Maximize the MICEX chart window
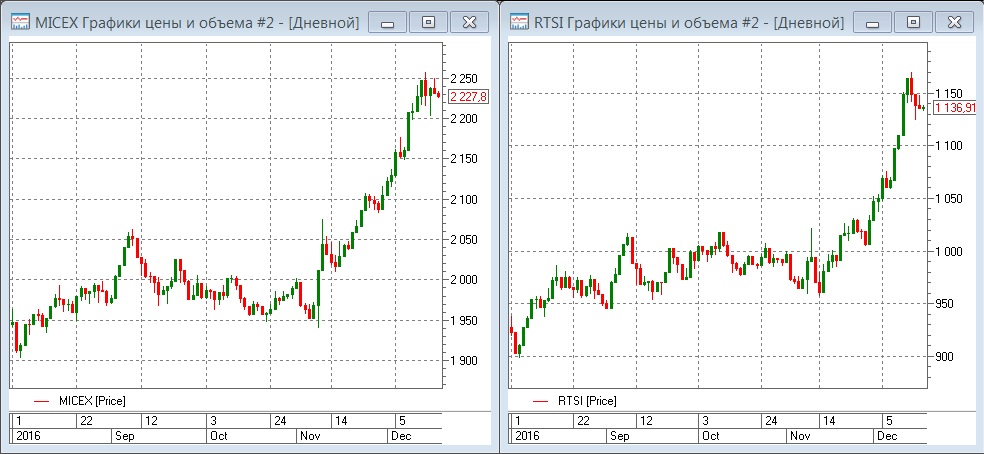This screenshot has width=984, height=454. [x=427, y=21]
